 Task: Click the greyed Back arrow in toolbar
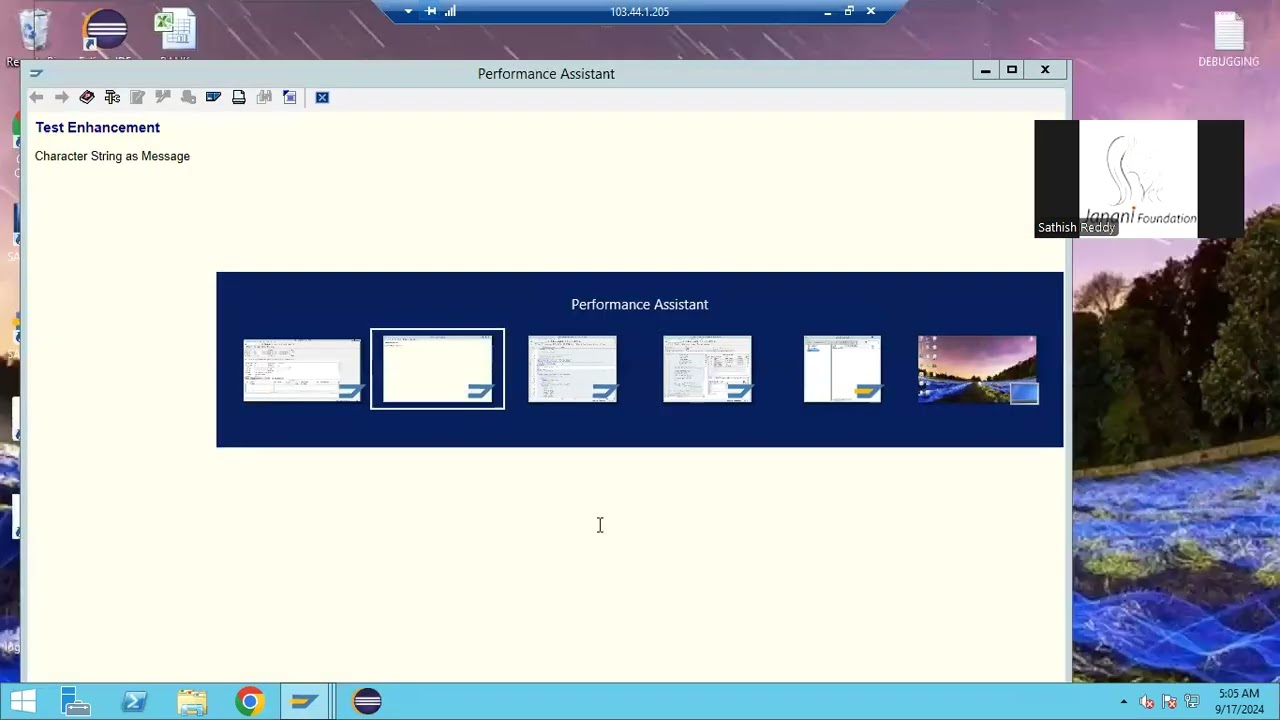click(x=36, y=97)
